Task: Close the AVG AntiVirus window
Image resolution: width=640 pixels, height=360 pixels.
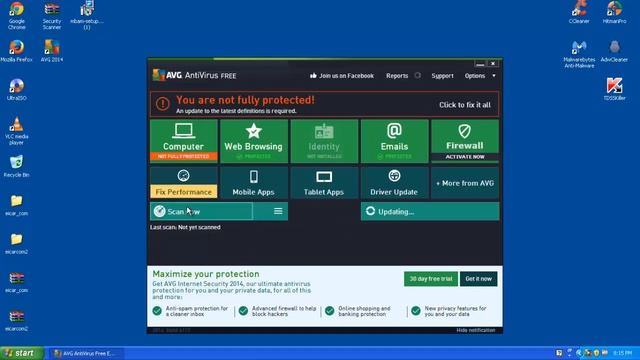Action: [493, 64]
